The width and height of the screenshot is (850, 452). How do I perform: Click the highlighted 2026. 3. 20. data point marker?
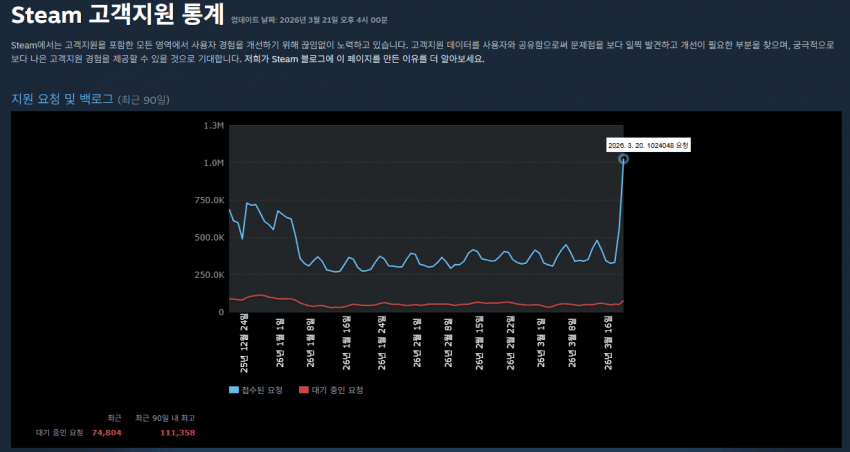623,159
